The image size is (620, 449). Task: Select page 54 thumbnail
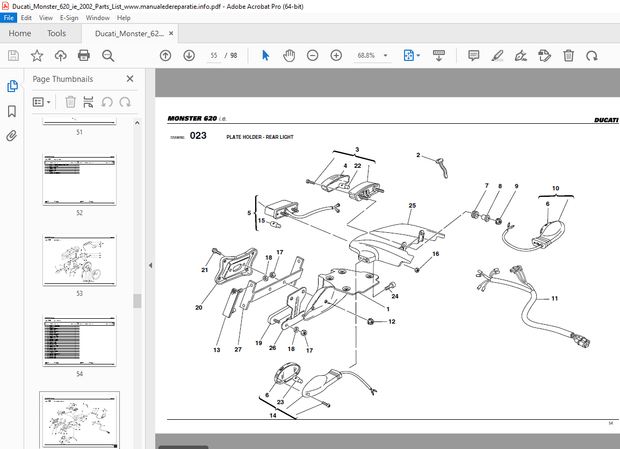coord(79,341)
